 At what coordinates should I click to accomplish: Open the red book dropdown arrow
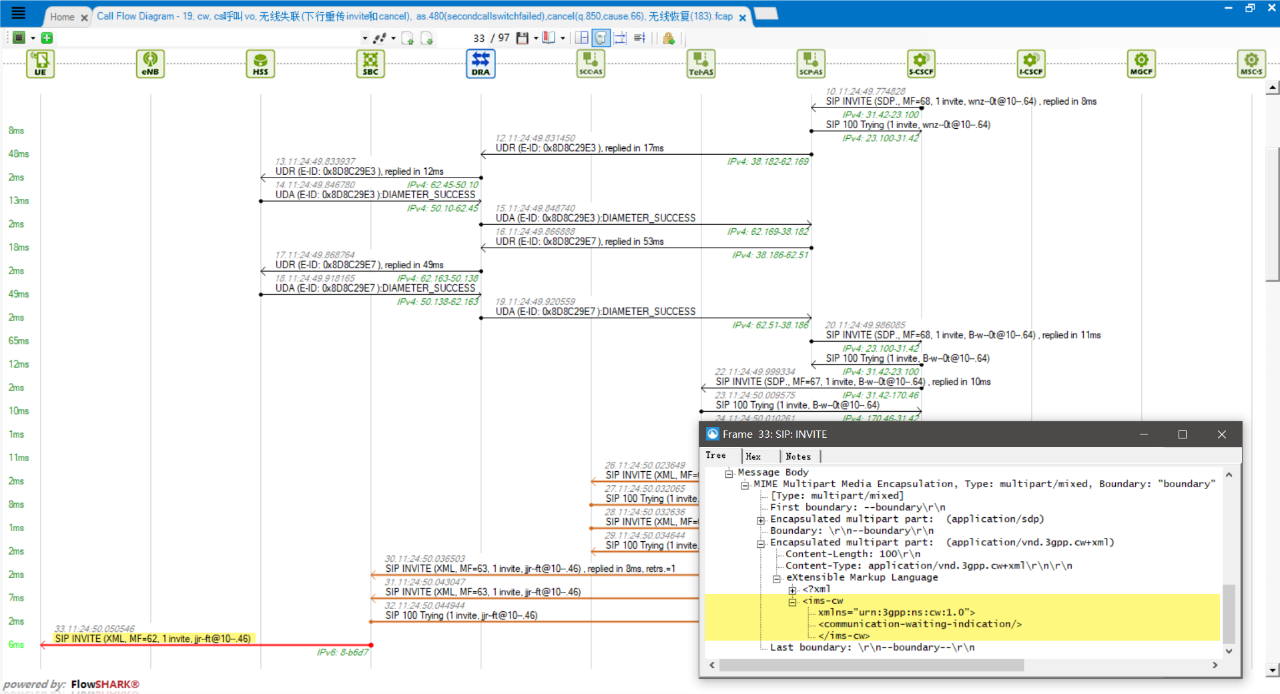coord(562,38)
